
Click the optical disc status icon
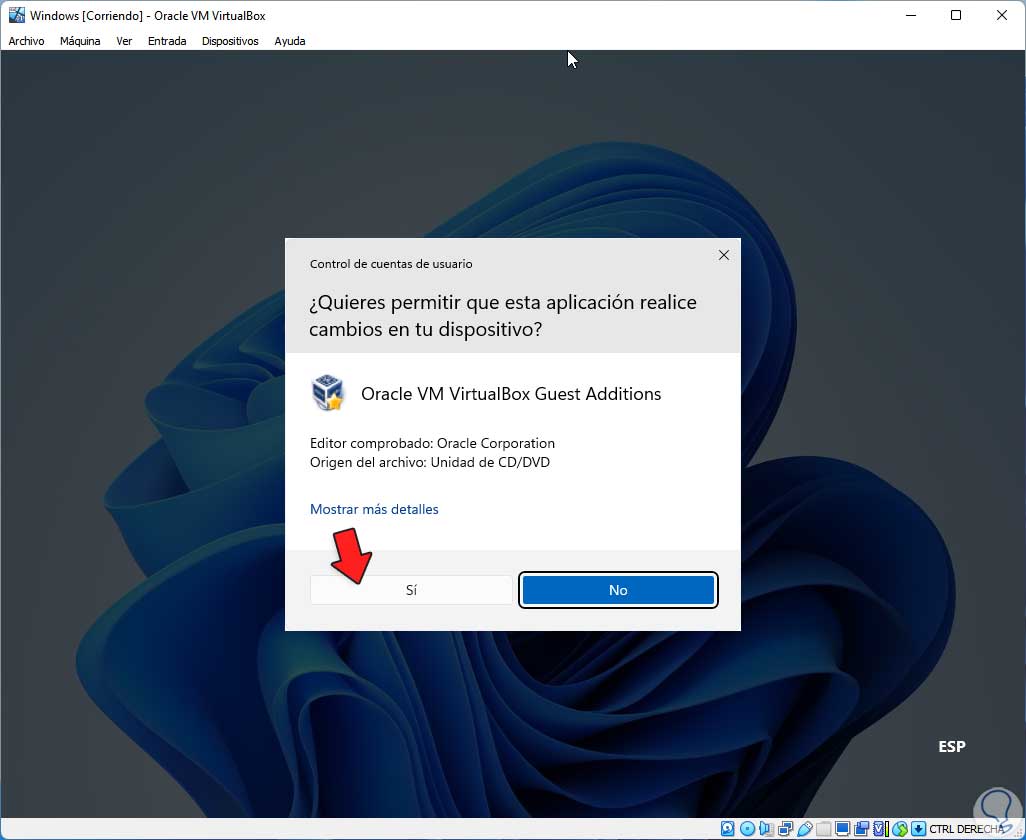(747, 829)
